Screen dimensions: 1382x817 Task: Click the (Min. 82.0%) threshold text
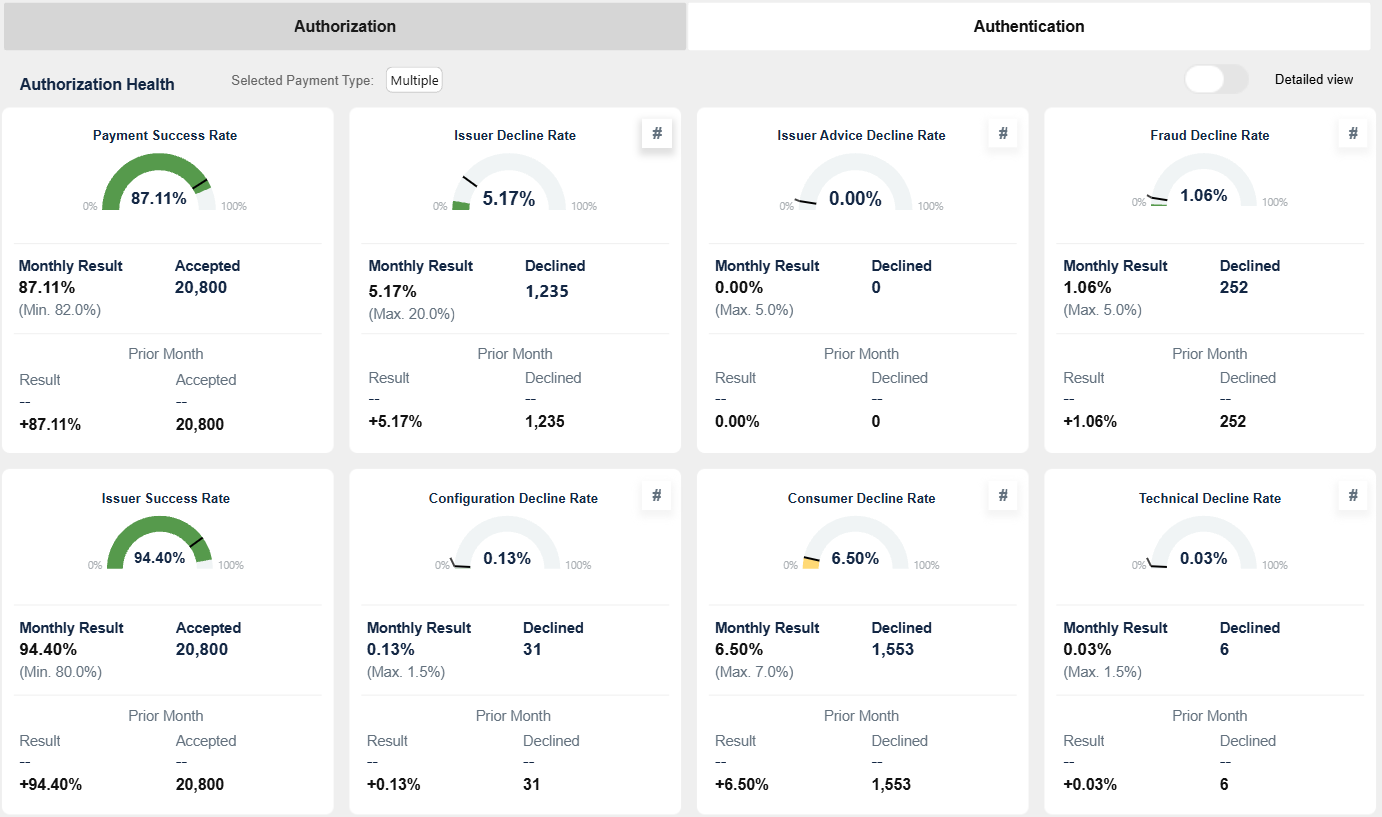(60, 310)
